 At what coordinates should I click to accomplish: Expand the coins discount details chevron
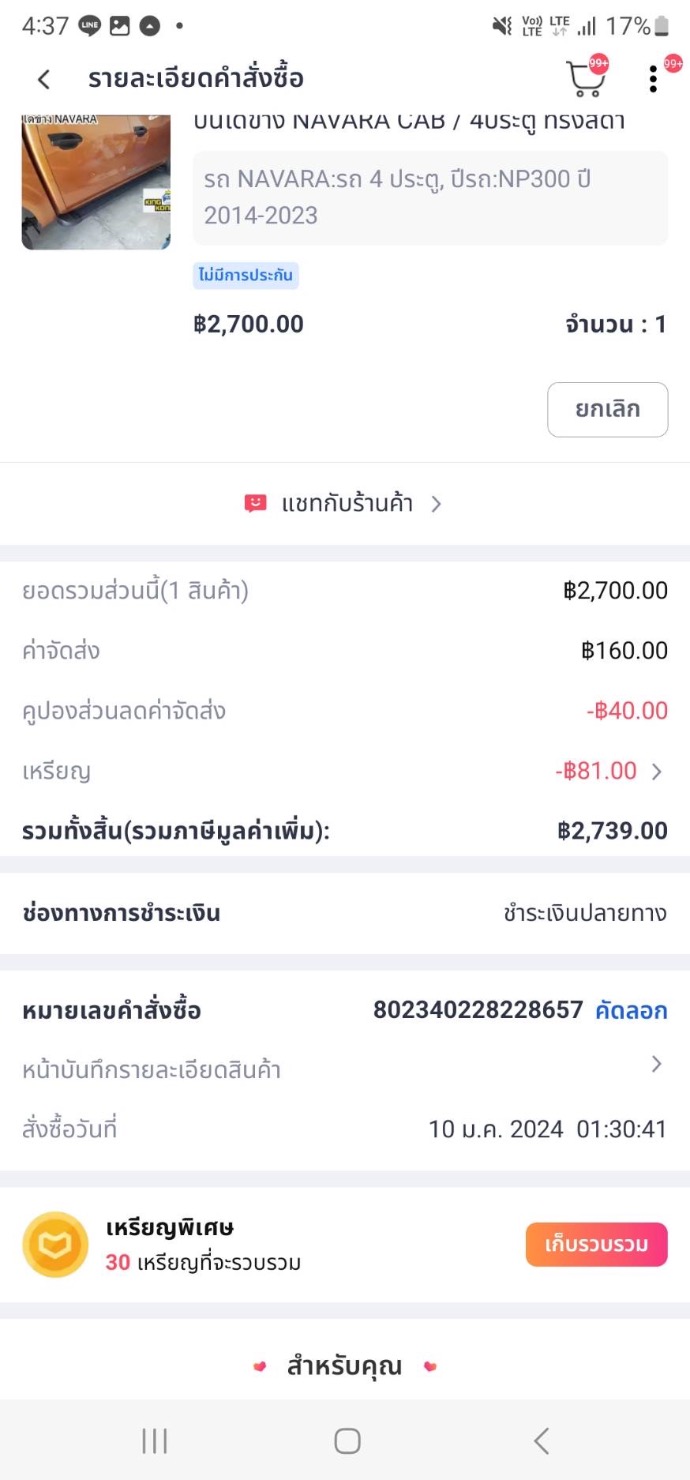(657, 771)
